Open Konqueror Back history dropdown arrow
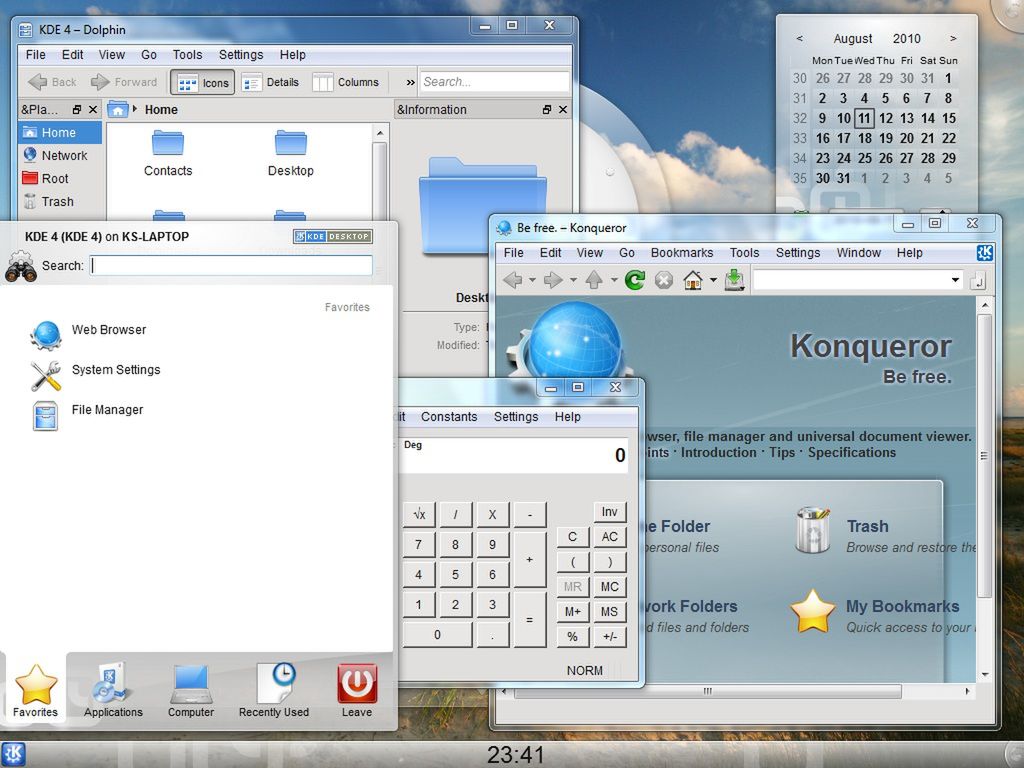This screenshot has width=1024, height=768. [x=532, y=280]
